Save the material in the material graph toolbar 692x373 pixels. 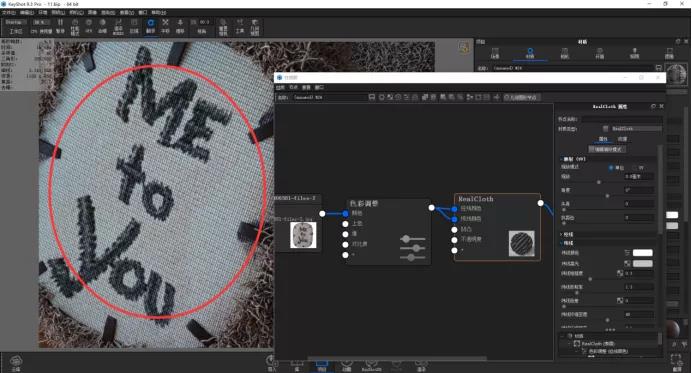(x=372, y=97)
